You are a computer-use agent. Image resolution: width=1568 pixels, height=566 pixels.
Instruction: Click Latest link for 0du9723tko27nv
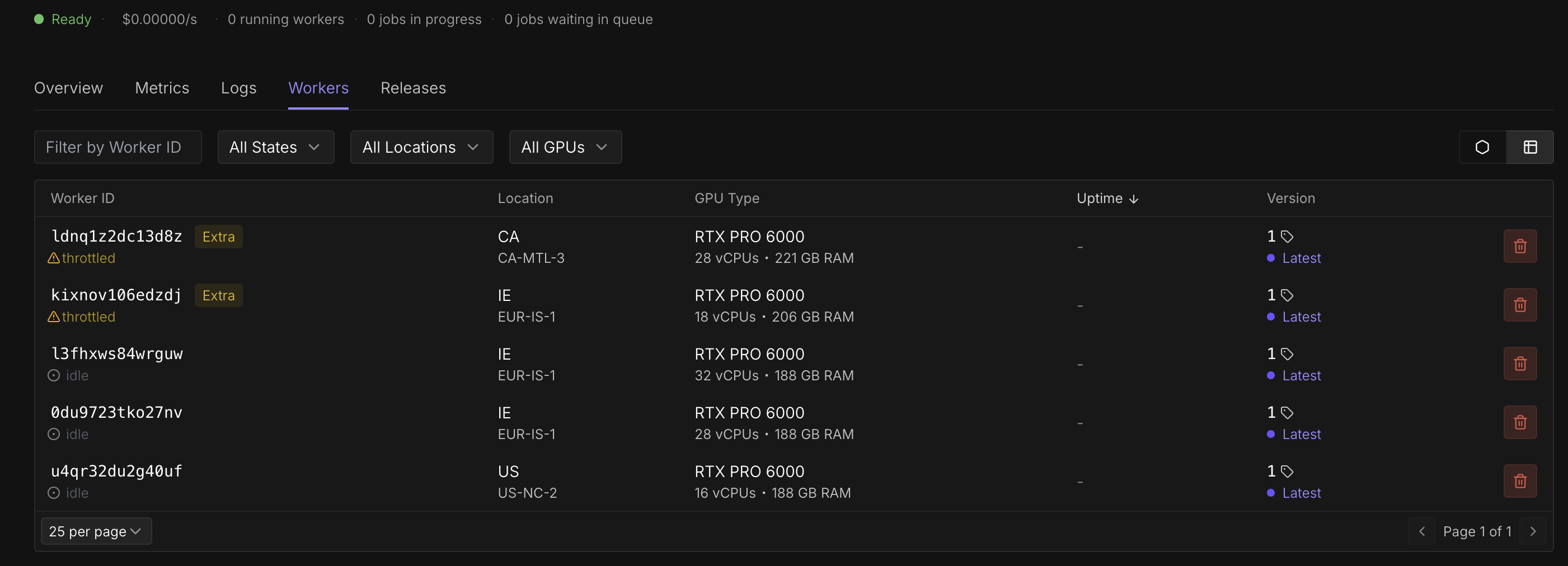click(1302, 434)
